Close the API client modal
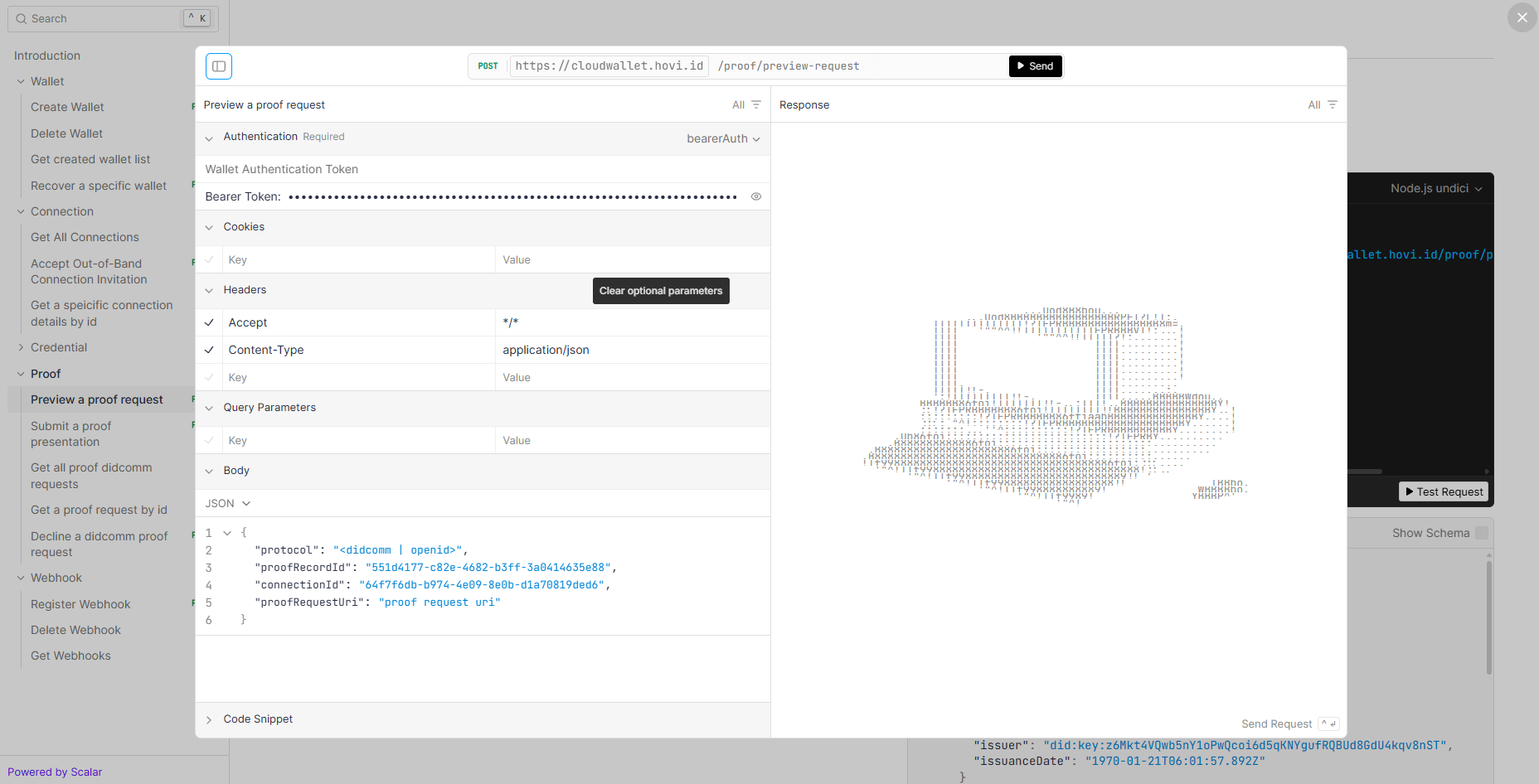 click(x=1522, y=17)
